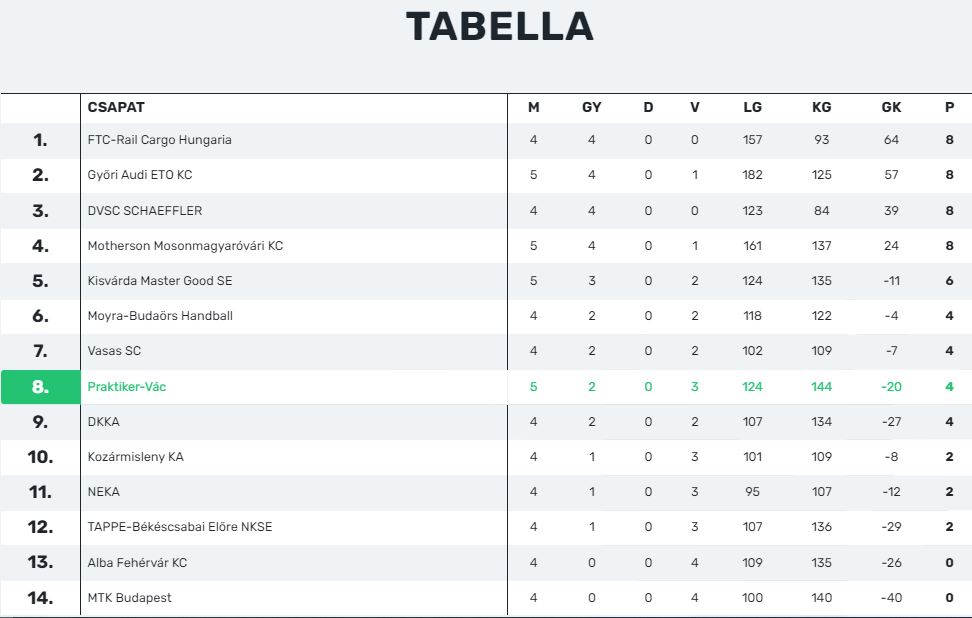The image size is (972, 618).
Task: Click the FTC-Rail Cargo Hungaria team name
Action: click(159, 140)
